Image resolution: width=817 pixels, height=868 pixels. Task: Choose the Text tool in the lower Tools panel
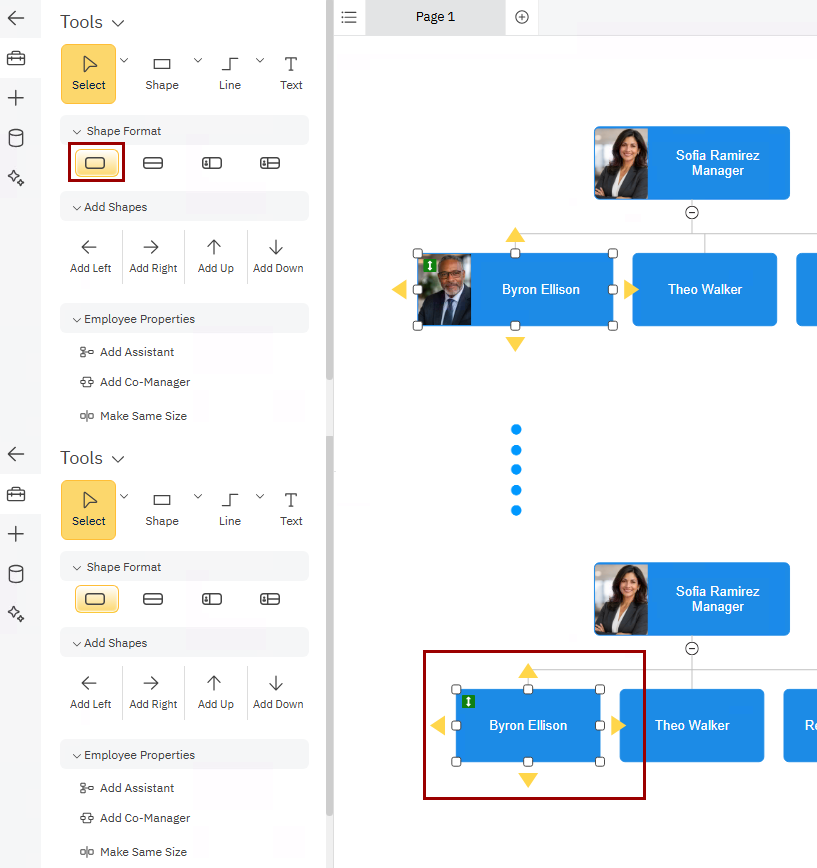(291, 509)
